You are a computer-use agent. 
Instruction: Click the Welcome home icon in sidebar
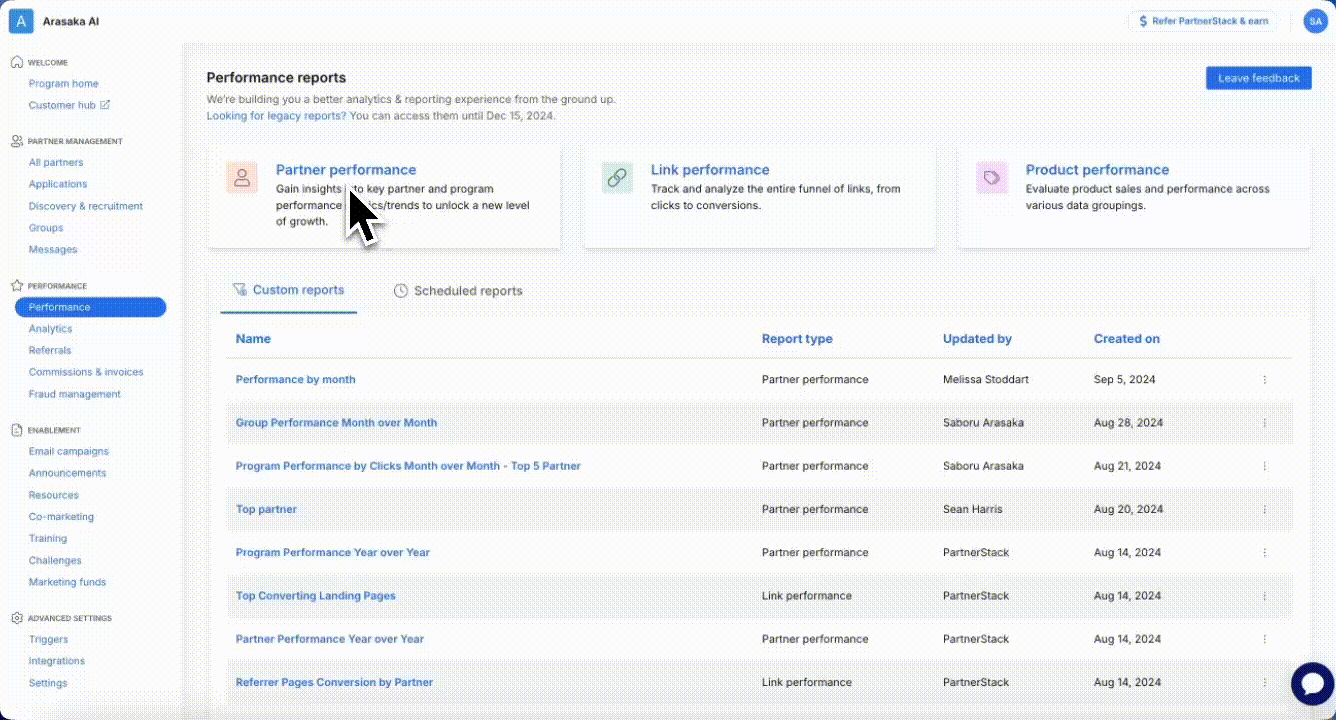point(17,62)
